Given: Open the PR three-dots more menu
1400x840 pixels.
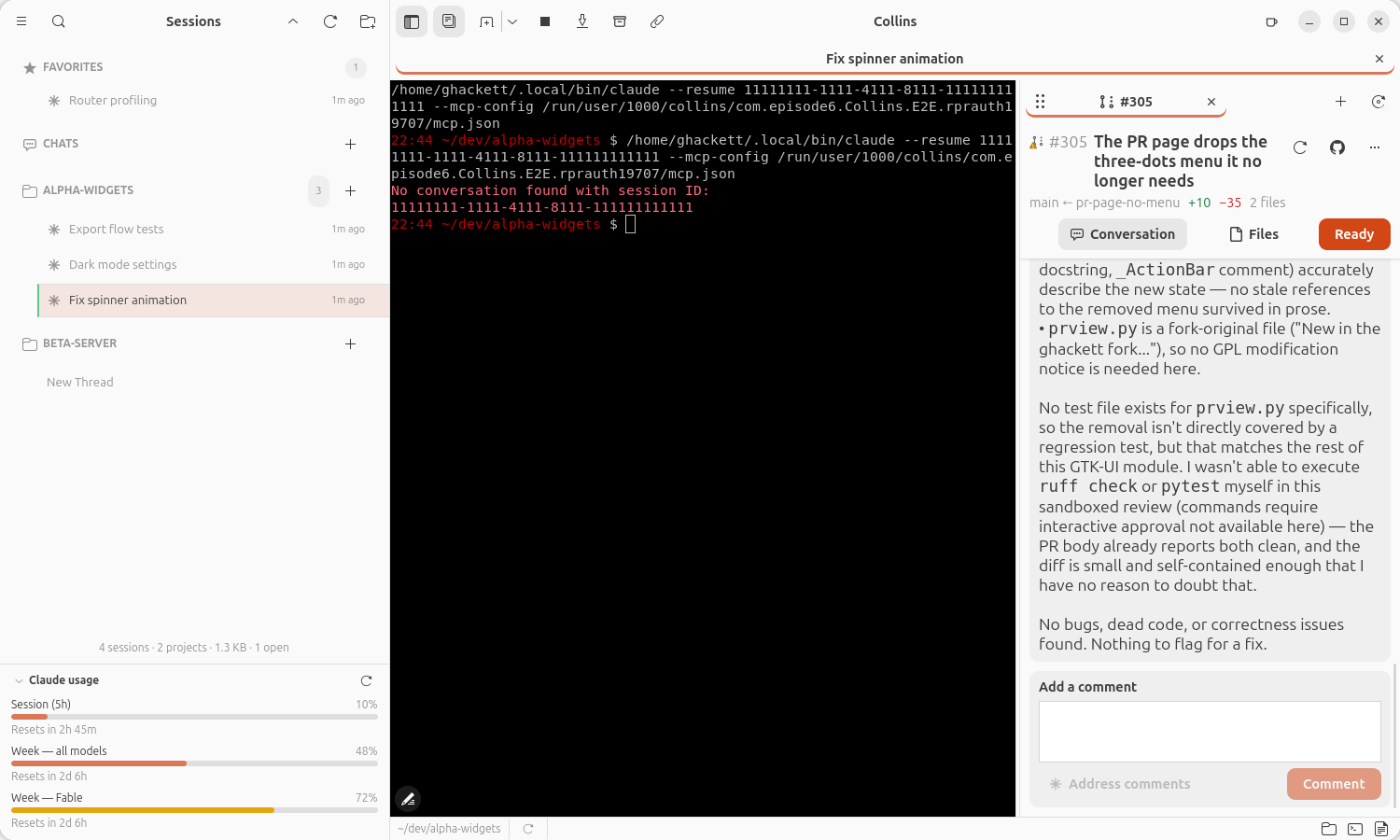Looking at the screenshot, I should click(x=1375, y=147).
